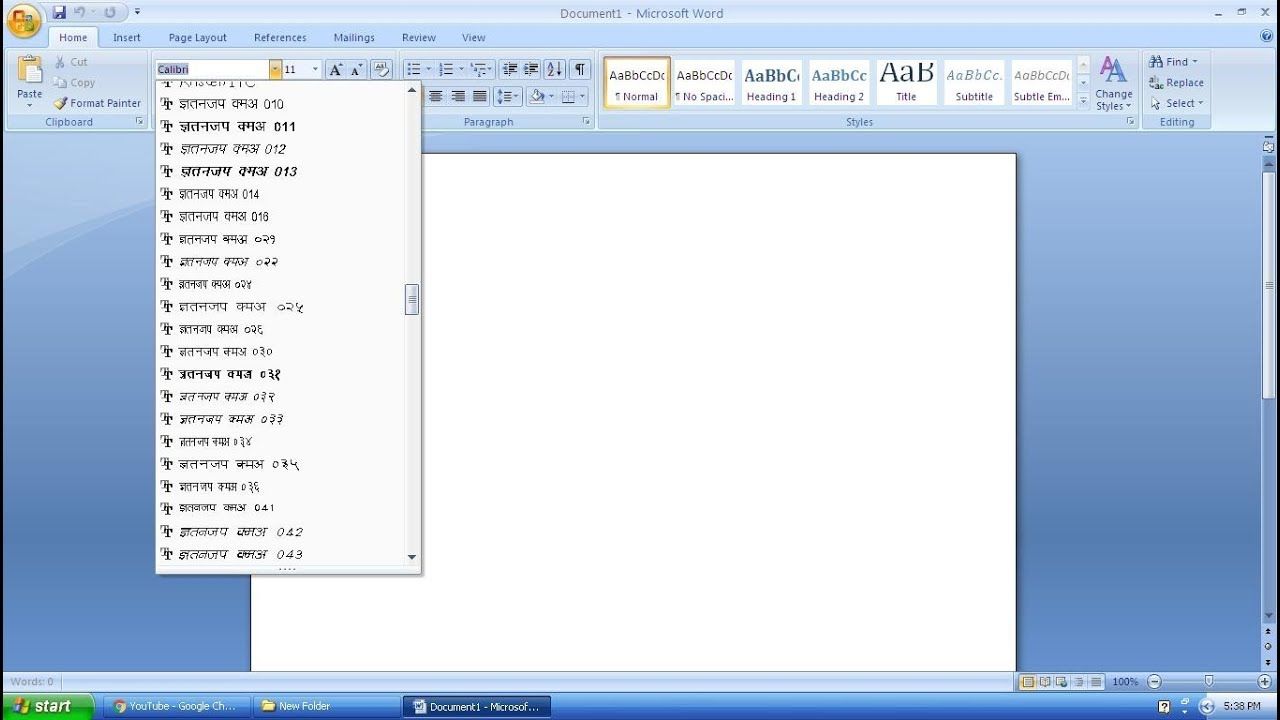Viewport: 1280px width, 720px height.
Task: Click the Sort icon in Paragraph group
Action: pyautogui.click(x=554, y=69)
